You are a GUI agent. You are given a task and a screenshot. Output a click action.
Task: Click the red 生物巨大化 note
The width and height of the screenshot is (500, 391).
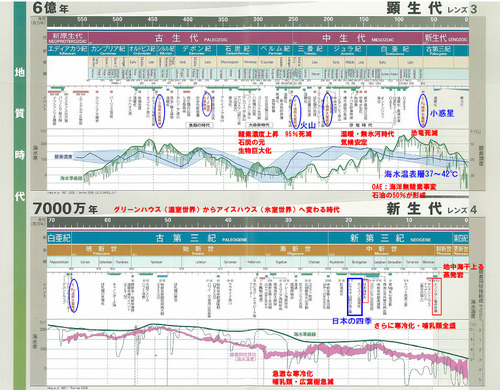(x=254, y=151)
